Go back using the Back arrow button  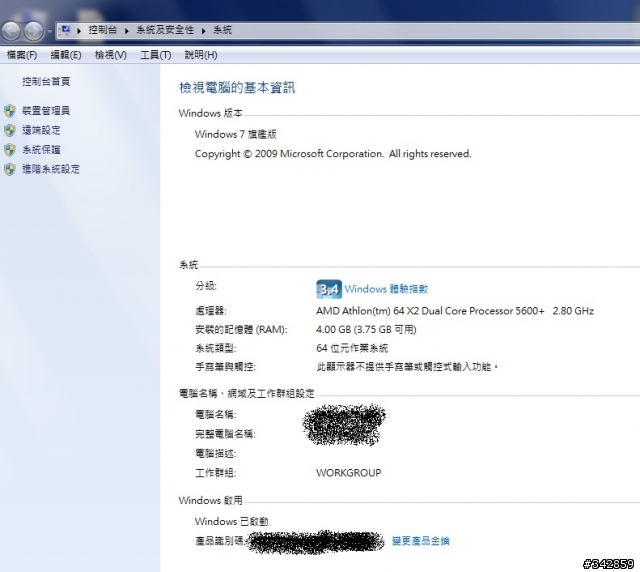pyautogui.click(x=11, y=31)
